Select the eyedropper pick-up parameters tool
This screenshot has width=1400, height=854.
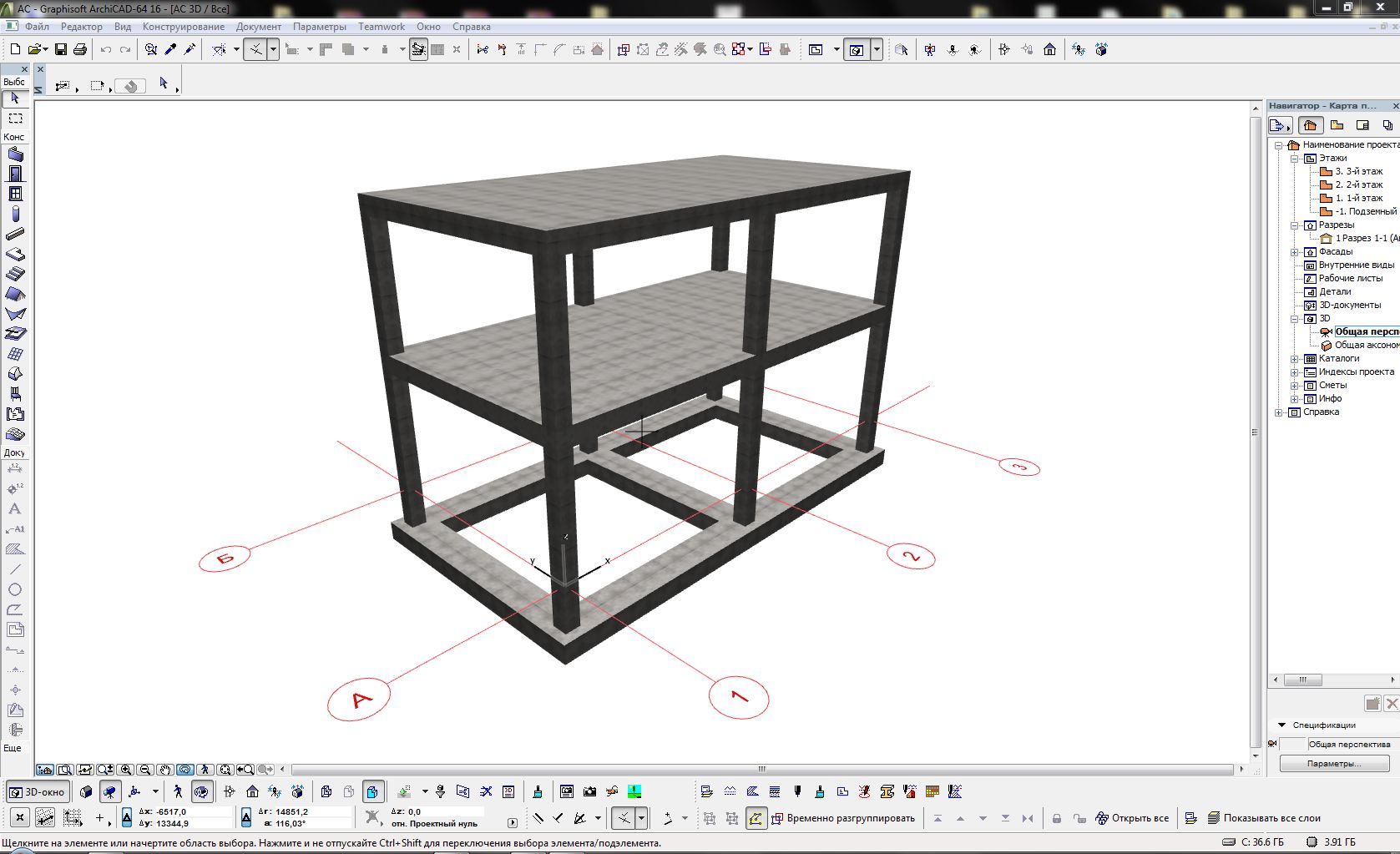(170, 50)
